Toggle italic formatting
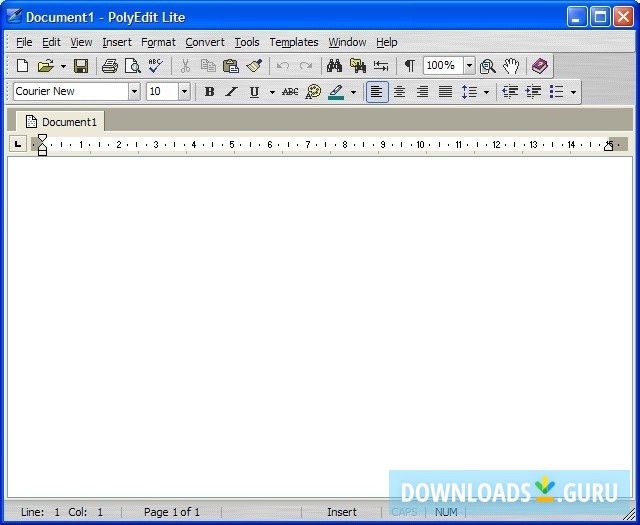Screen dimensions: 640x525 coord(231,91)
